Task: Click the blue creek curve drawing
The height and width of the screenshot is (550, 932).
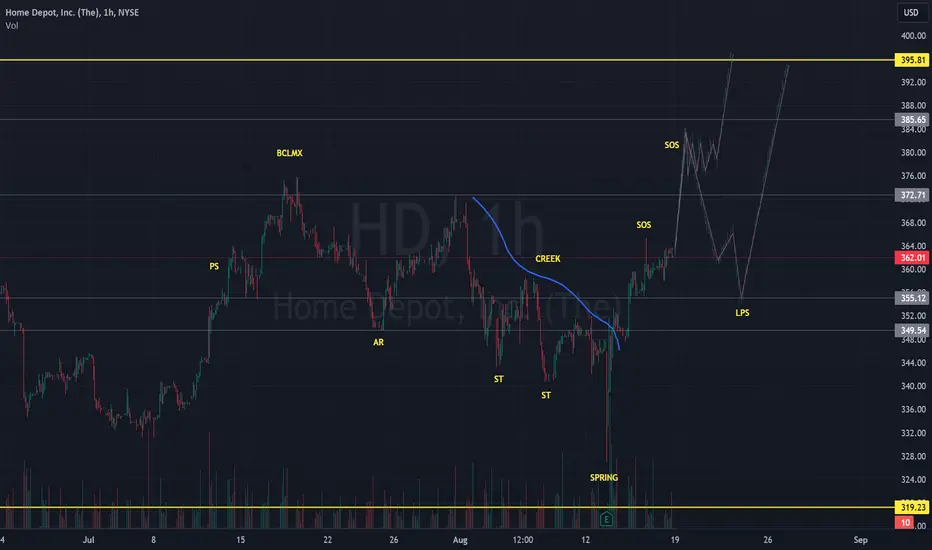Action: tap(527, 272)
